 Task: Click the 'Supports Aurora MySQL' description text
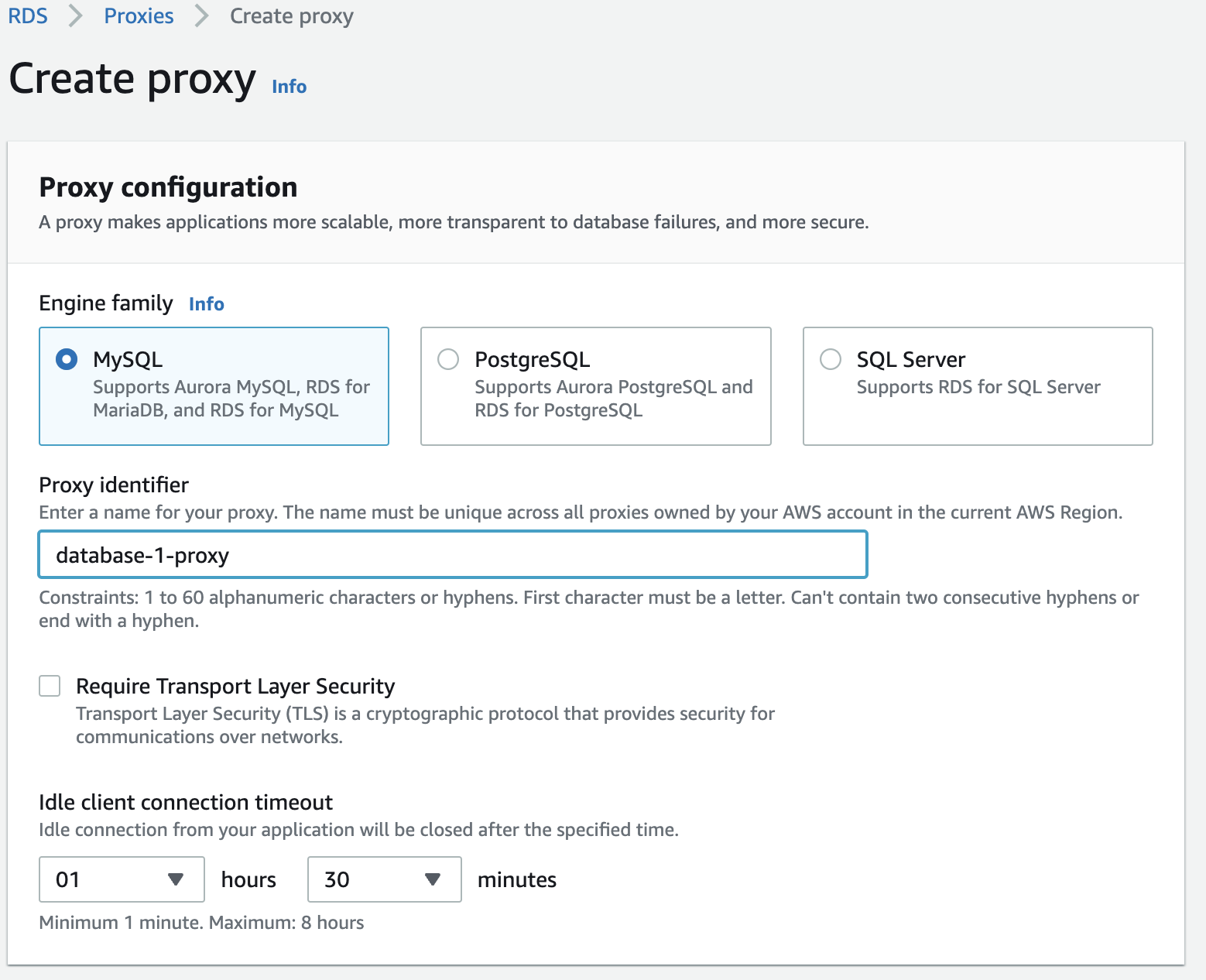pos(231,398)
